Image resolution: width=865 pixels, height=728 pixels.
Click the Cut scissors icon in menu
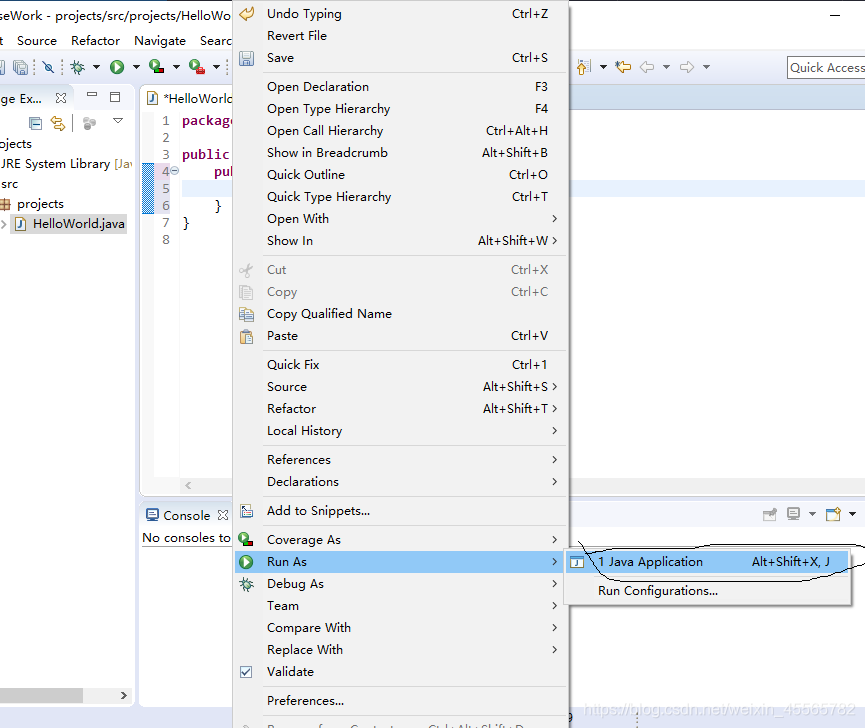click(x=246, y=270)
